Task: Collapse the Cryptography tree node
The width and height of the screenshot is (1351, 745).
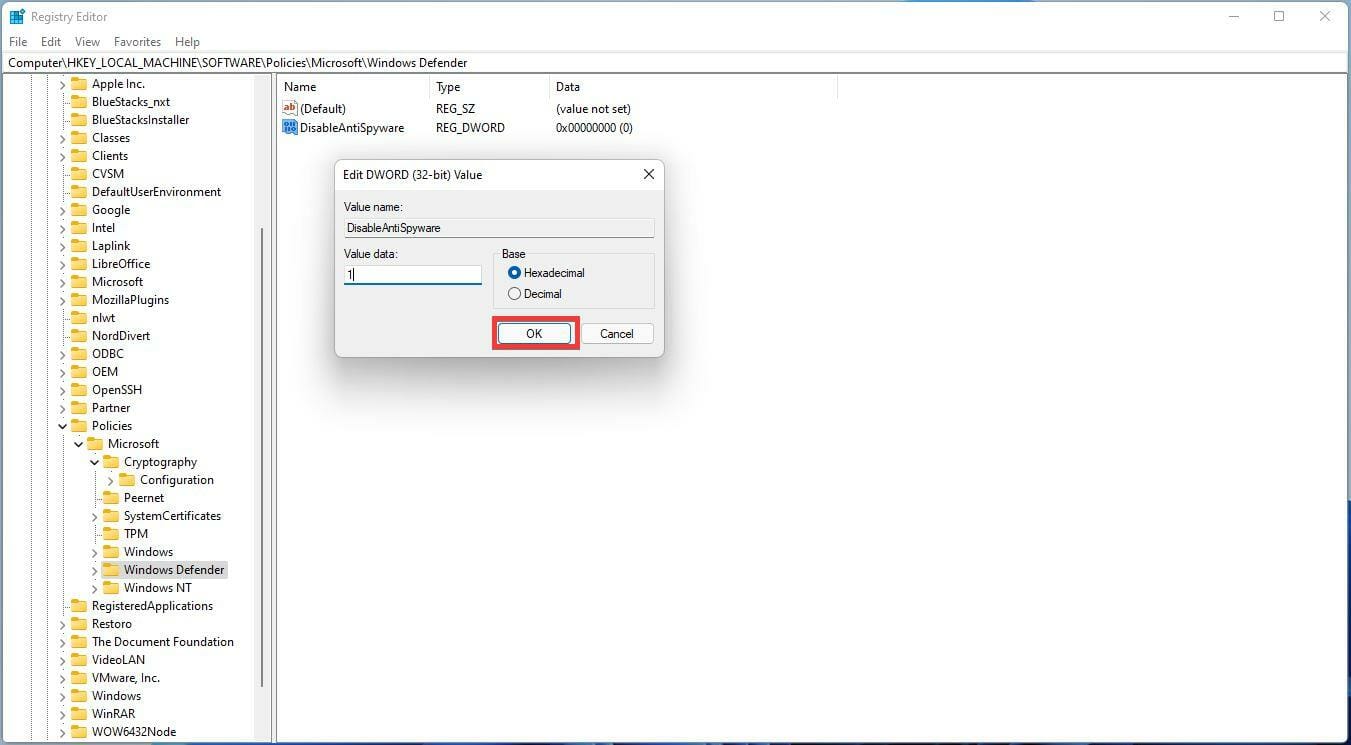Action: pos(94,462)
